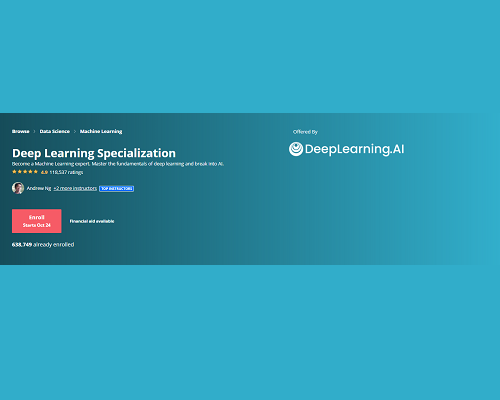Click the TOP INSTRUCTORS badge
This screenshot has height=400, width=500.
[117, 189]
